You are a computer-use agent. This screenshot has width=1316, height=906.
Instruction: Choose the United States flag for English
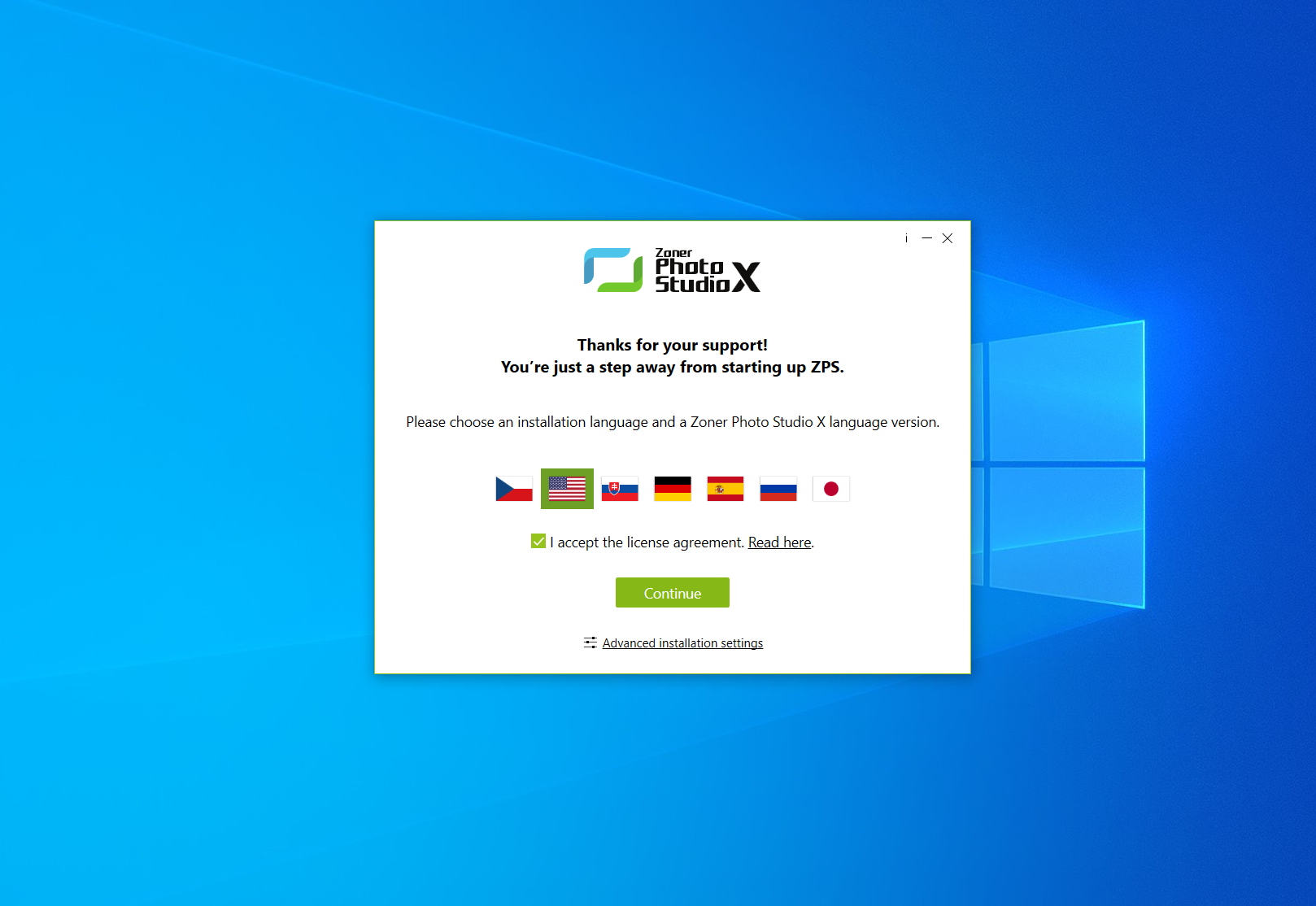[567, 489]
